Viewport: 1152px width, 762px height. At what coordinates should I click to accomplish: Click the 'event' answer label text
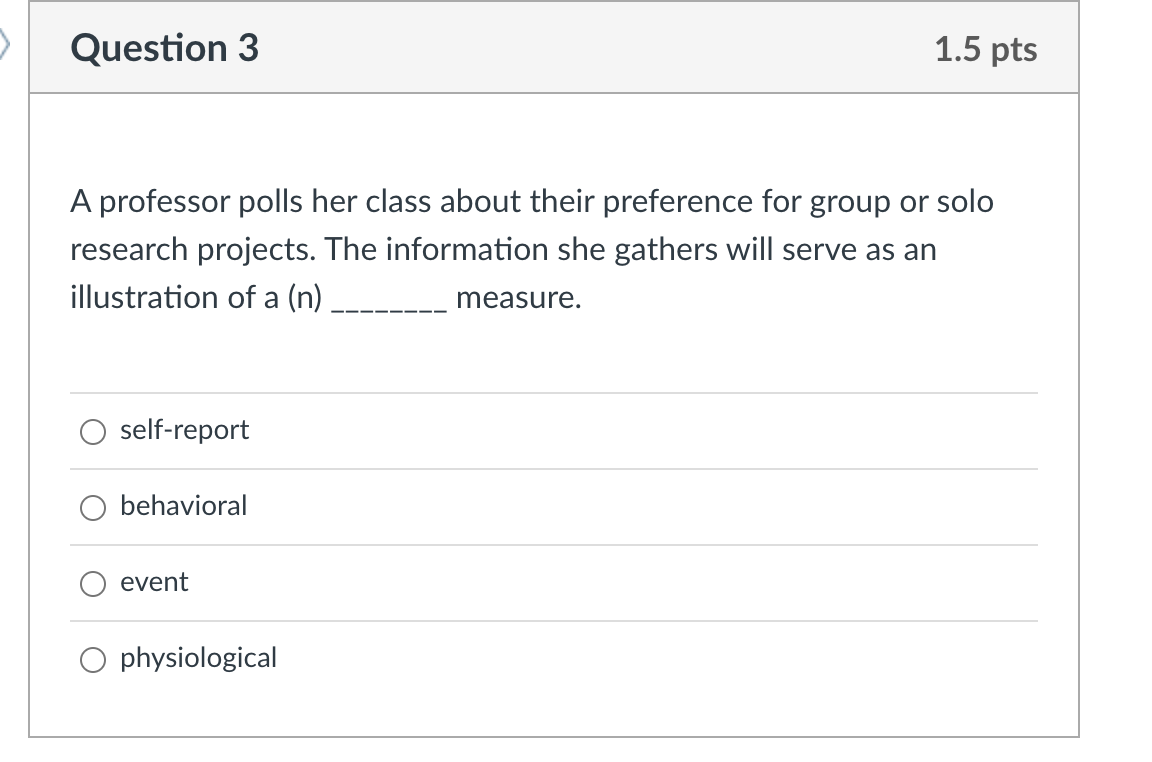(x=154, y=582)
